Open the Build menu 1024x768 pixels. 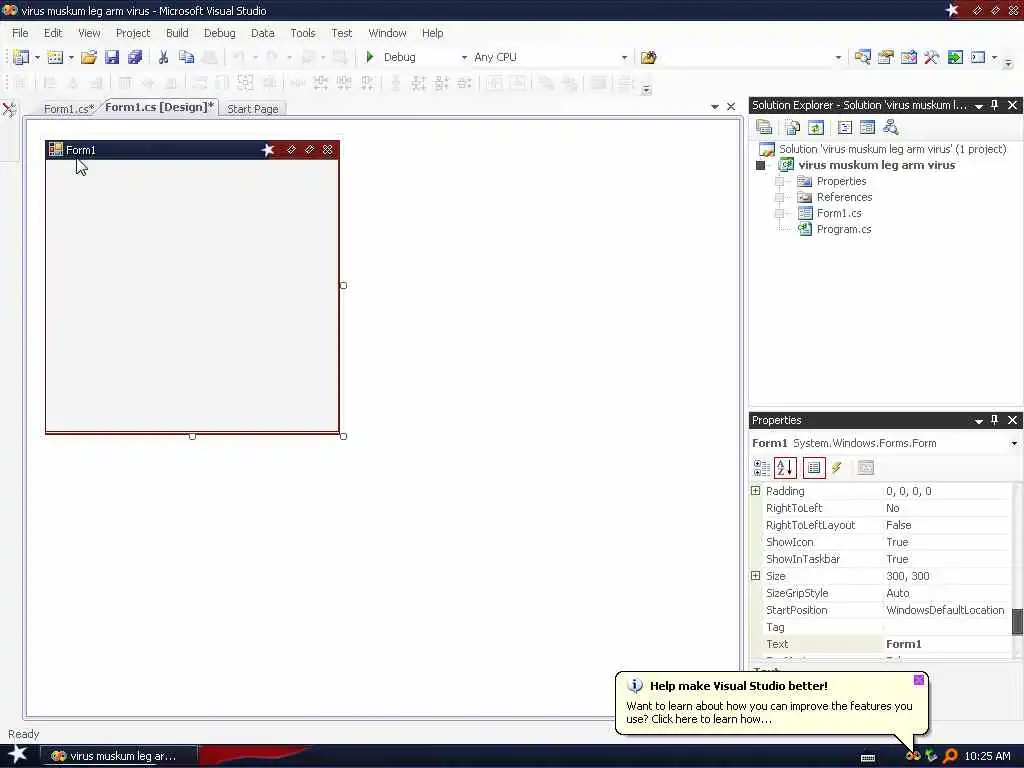tap(177, 33)
